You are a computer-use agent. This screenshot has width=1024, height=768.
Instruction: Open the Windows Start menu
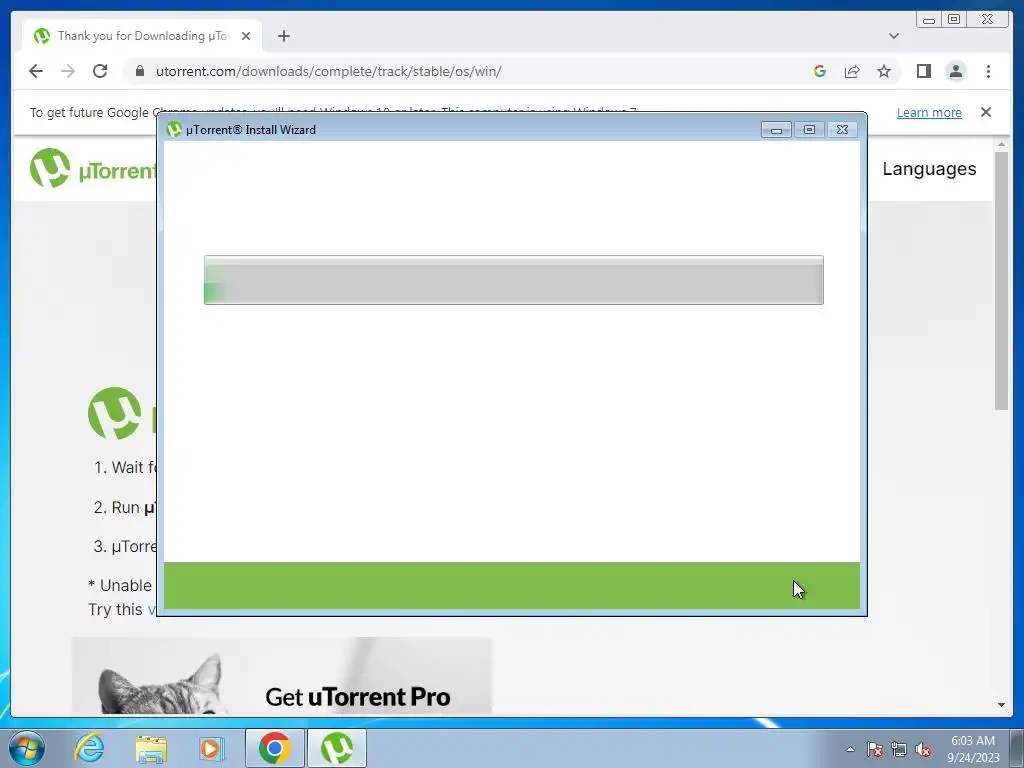tap(26, 748)
